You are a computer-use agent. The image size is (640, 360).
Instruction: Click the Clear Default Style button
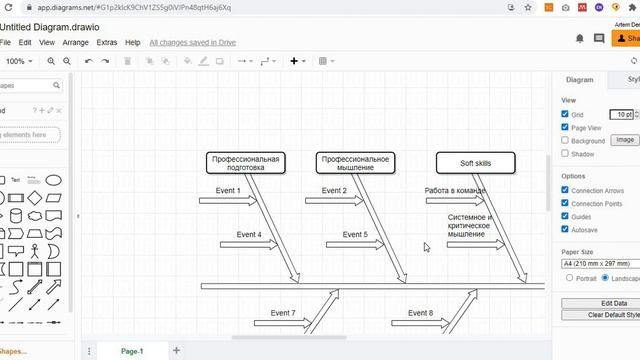600,315
